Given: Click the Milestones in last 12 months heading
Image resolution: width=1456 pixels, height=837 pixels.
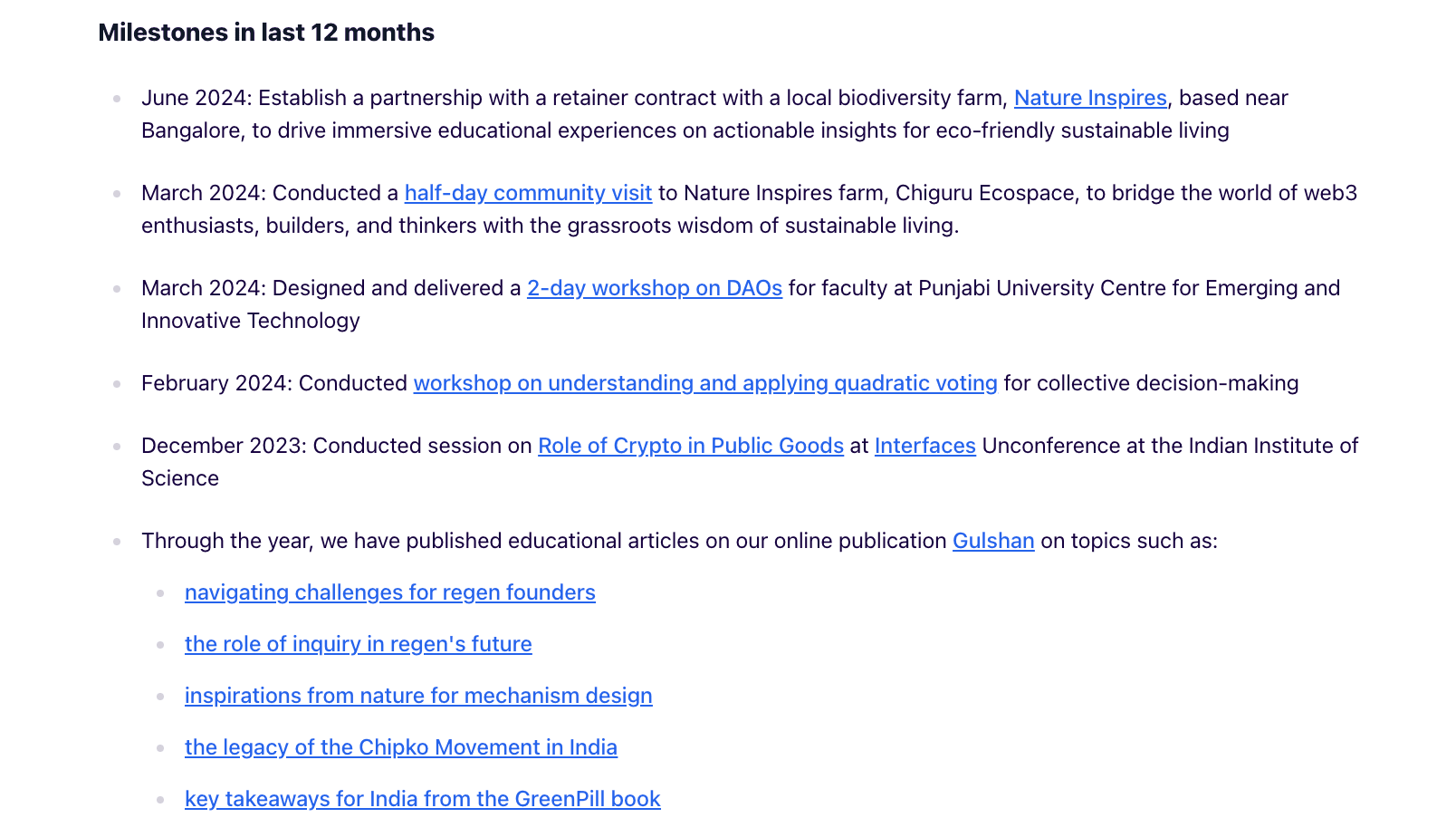Looking at the screenshot, I should (266, 33).
